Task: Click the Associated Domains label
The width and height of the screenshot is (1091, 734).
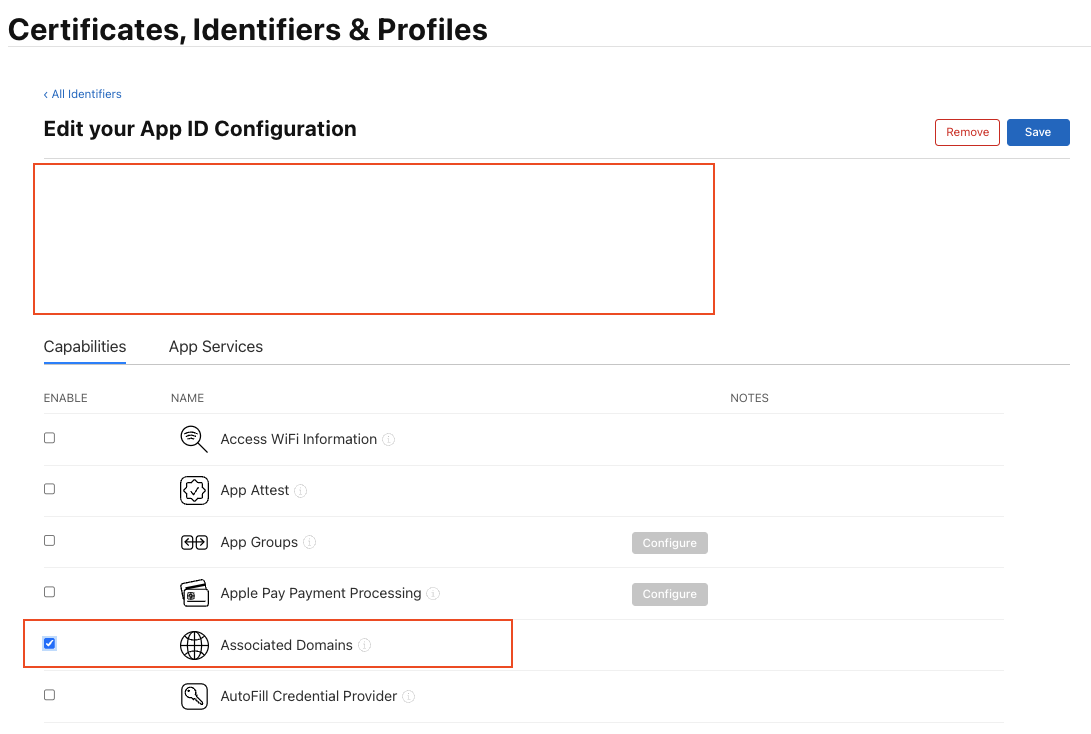Action: pyautogui.click(x=287, y=645)
